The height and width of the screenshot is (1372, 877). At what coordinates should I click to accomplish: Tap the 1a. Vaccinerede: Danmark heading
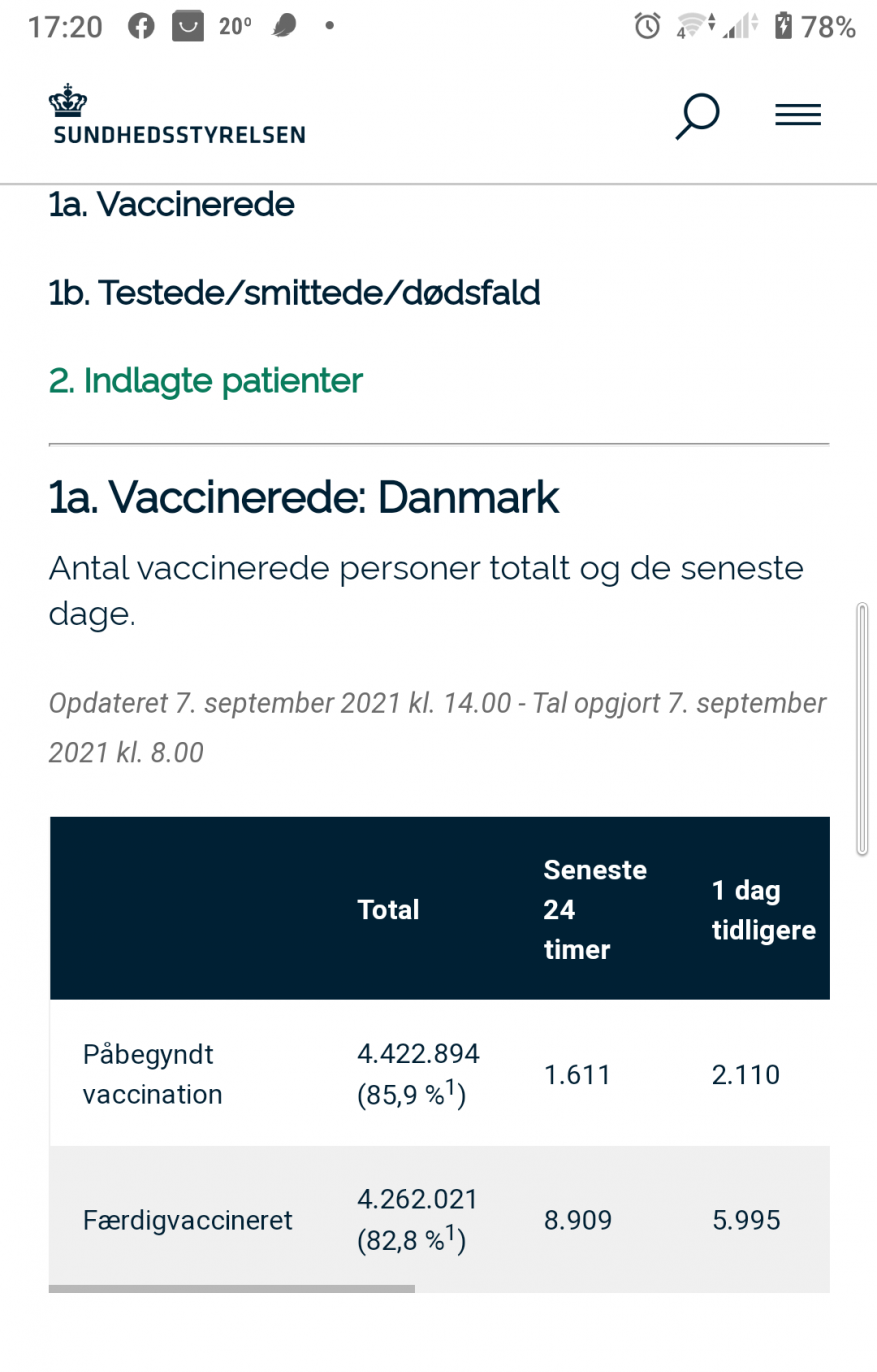pos(304,497)
